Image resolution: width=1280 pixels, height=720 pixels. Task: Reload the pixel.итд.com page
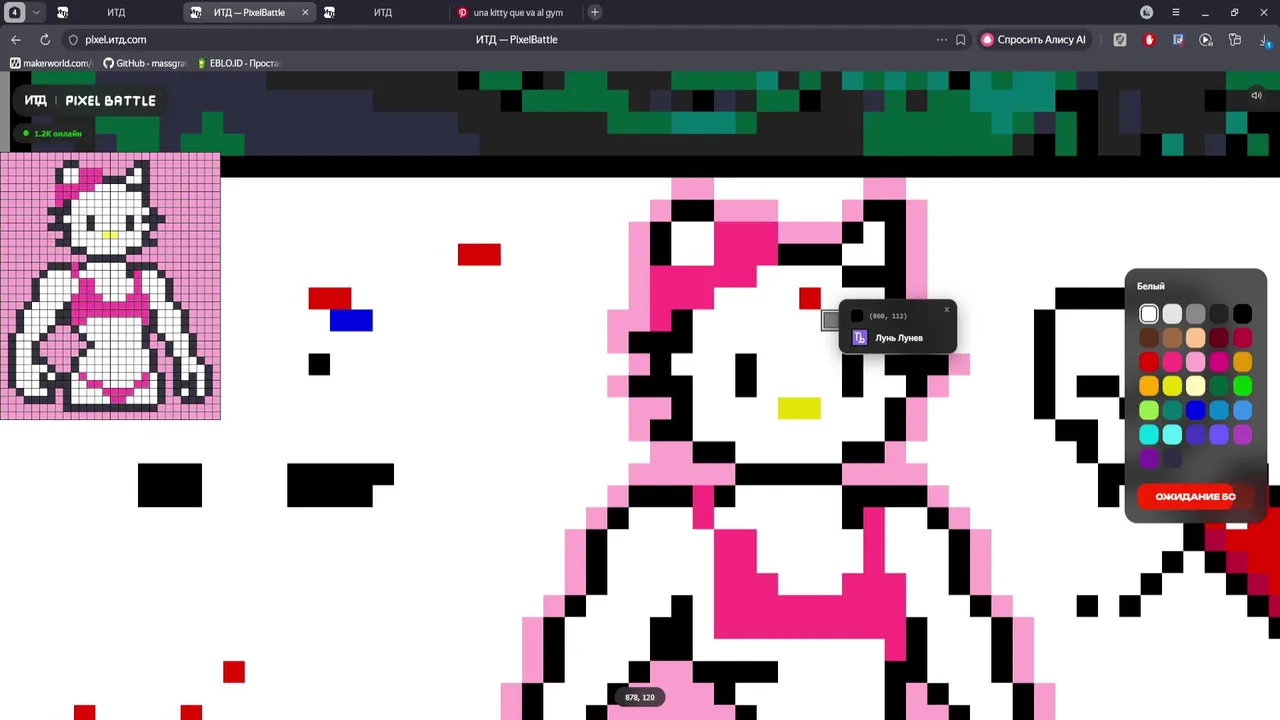pos(45,40)
